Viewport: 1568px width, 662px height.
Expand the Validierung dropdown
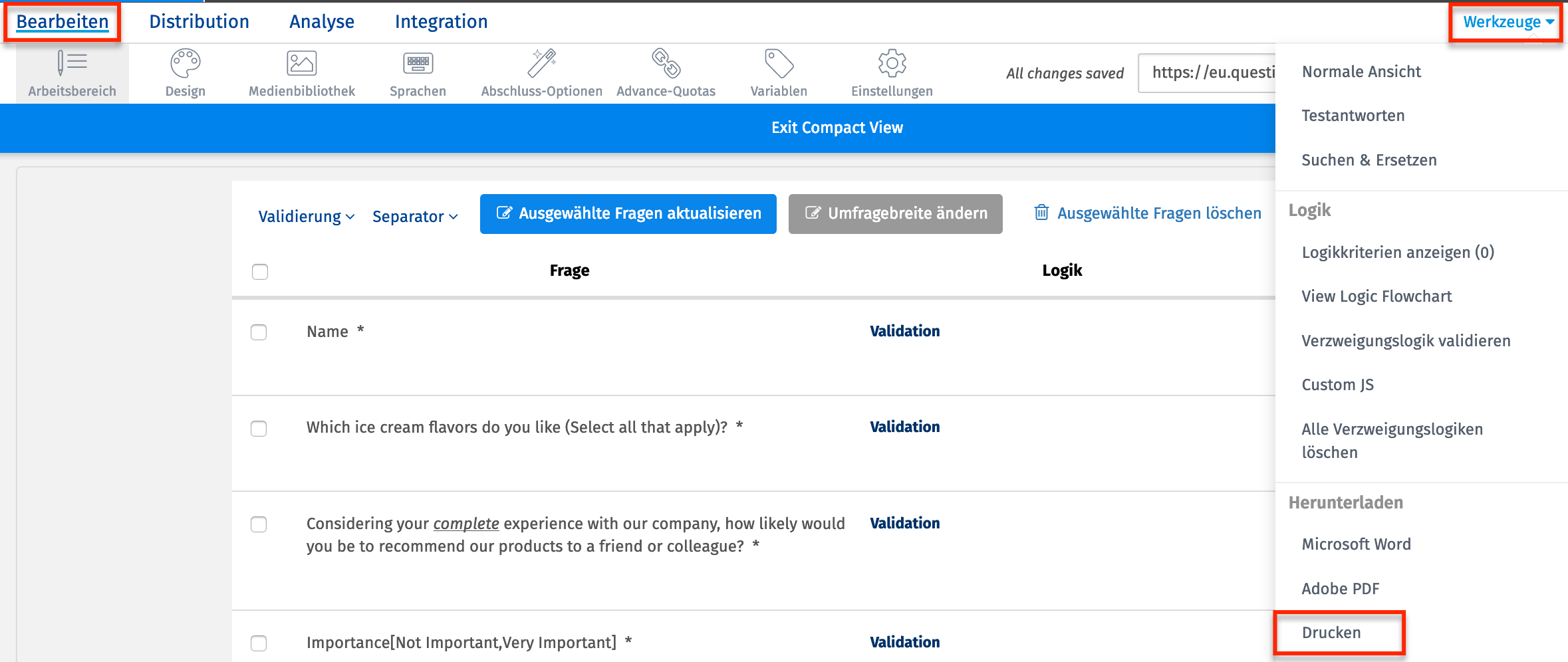click(306, 217)
